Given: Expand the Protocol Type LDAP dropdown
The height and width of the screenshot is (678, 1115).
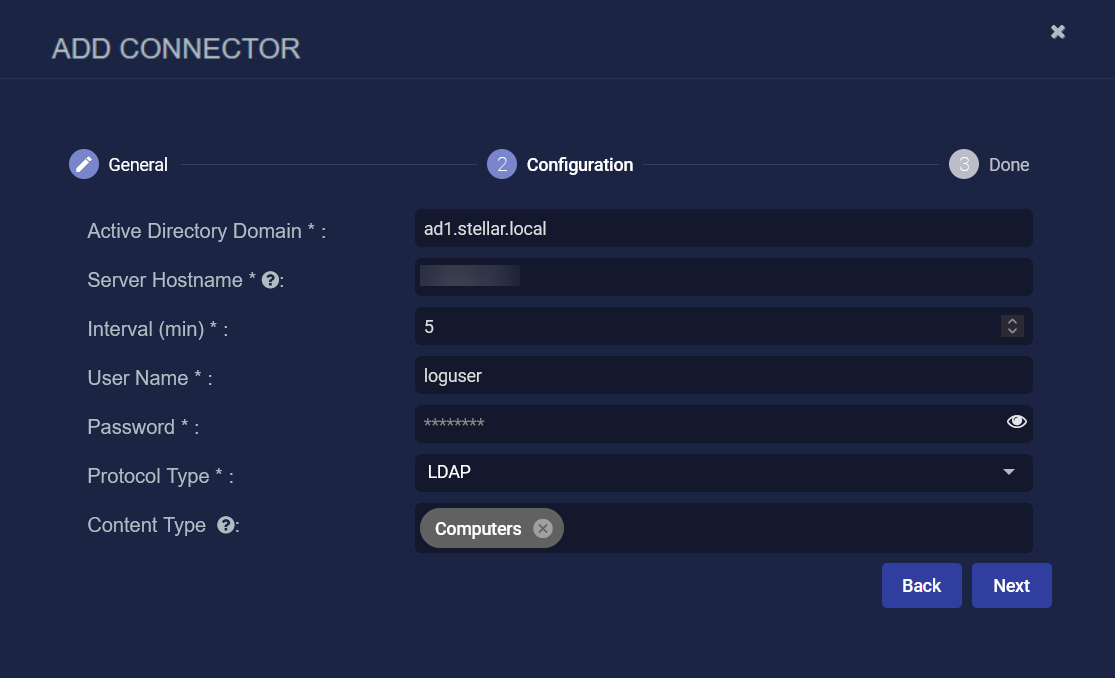Looking at the screenshot, I should pyautogui.click(x=1008, y=472).
